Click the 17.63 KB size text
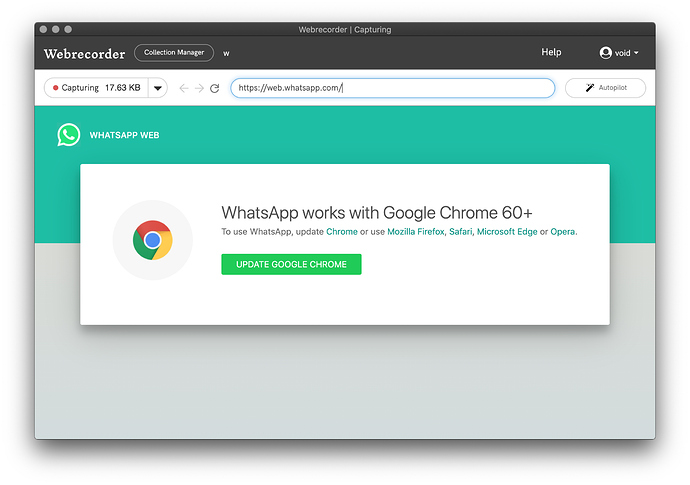690x485 pixels. (x=122, y=88)
